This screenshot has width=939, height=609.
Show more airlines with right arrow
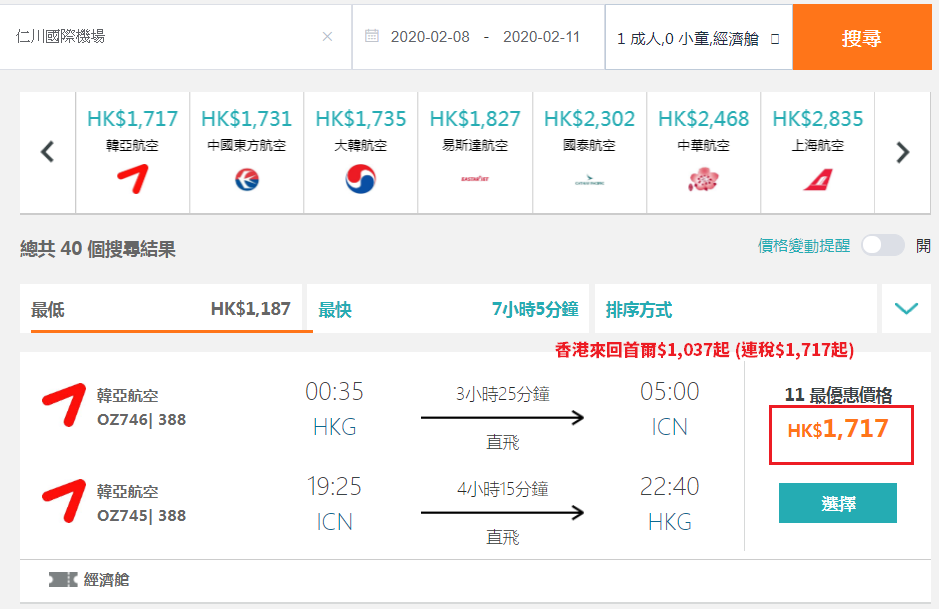[902, 152]
